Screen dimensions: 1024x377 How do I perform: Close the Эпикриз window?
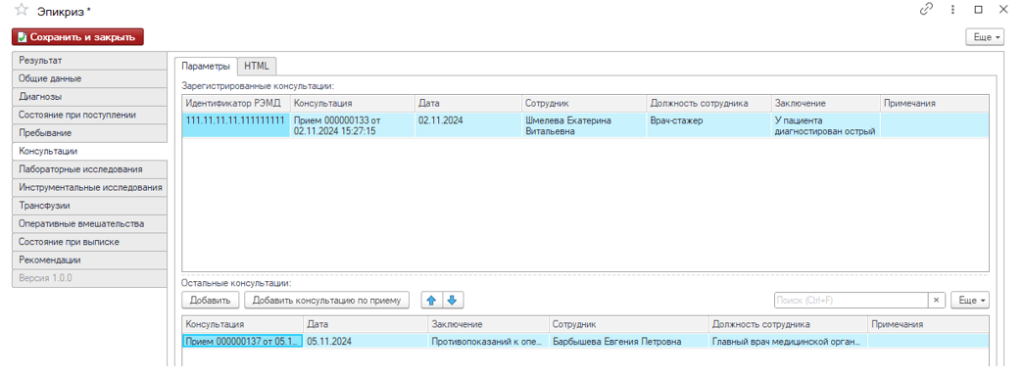(1003, 10)
